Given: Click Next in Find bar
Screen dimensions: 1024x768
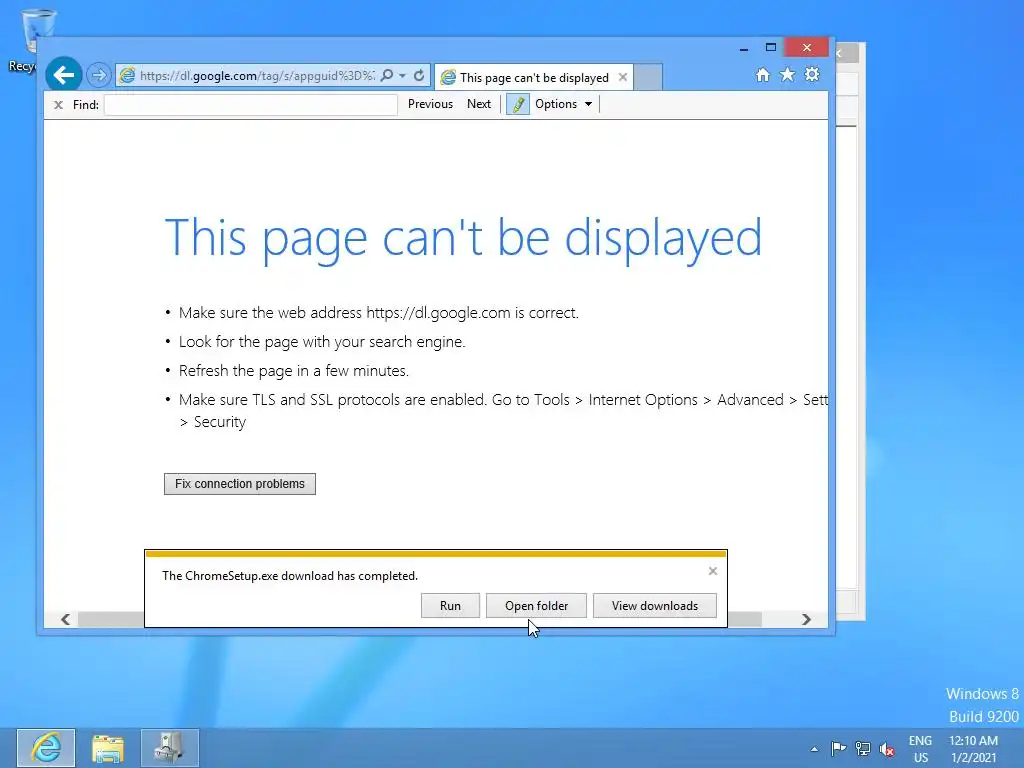Looking at the screenshot, I should (479, 104).
